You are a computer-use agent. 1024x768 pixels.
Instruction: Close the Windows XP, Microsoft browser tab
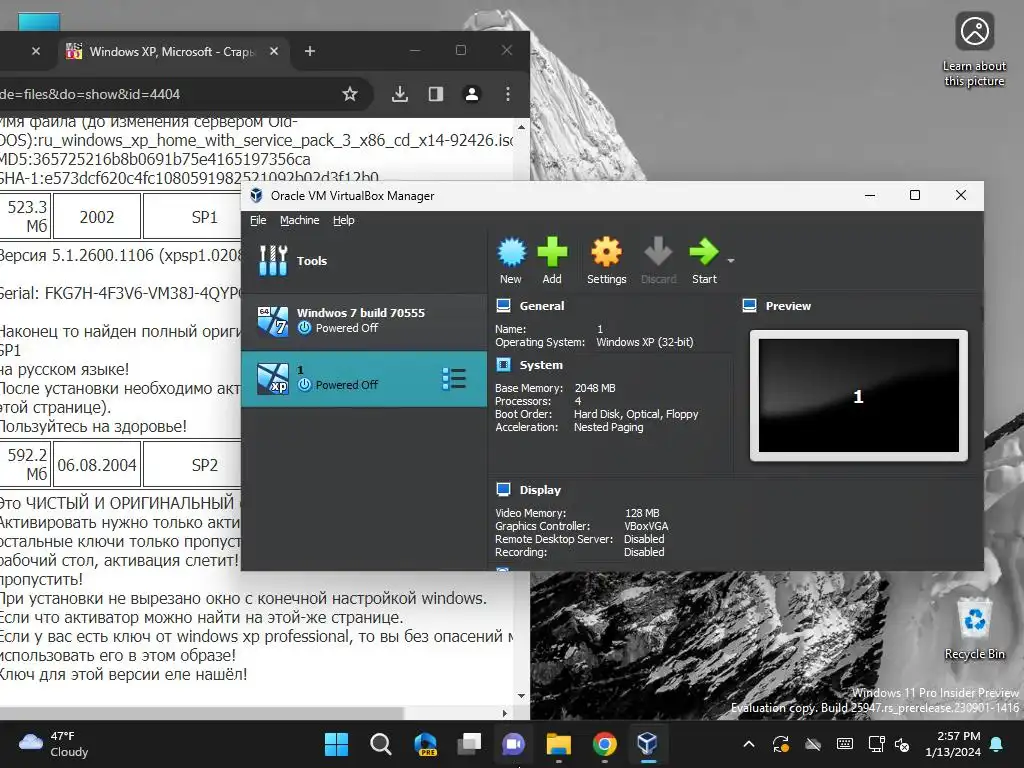[274, 51]
